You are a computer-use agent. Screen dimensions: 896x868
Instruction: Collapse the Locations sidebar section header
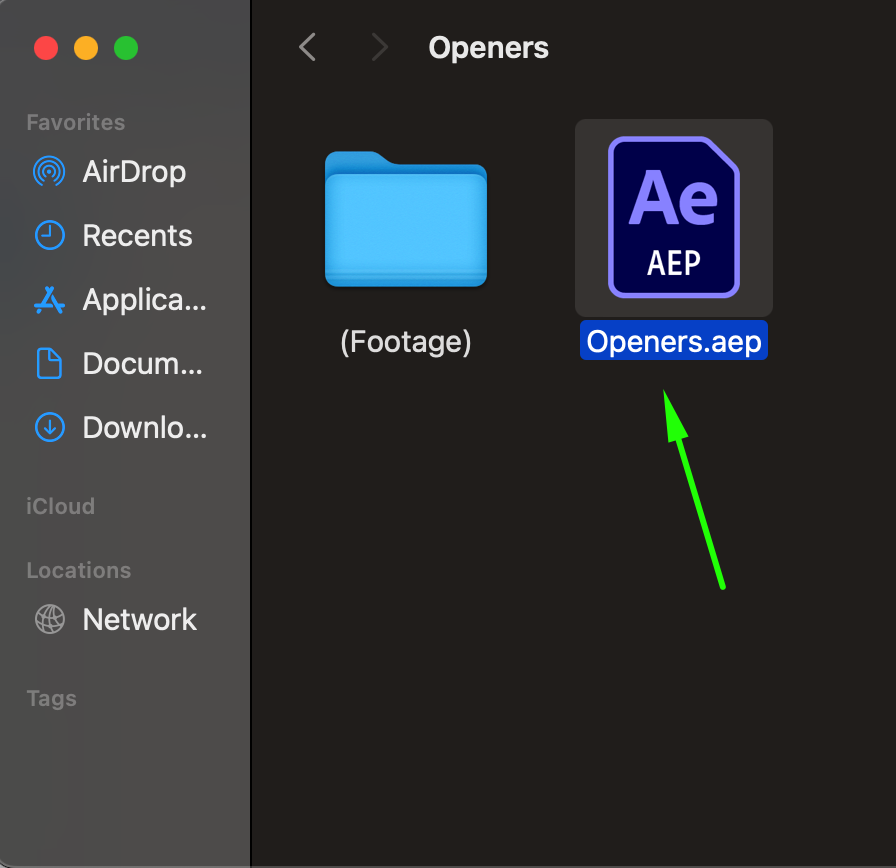pos(78,570)
